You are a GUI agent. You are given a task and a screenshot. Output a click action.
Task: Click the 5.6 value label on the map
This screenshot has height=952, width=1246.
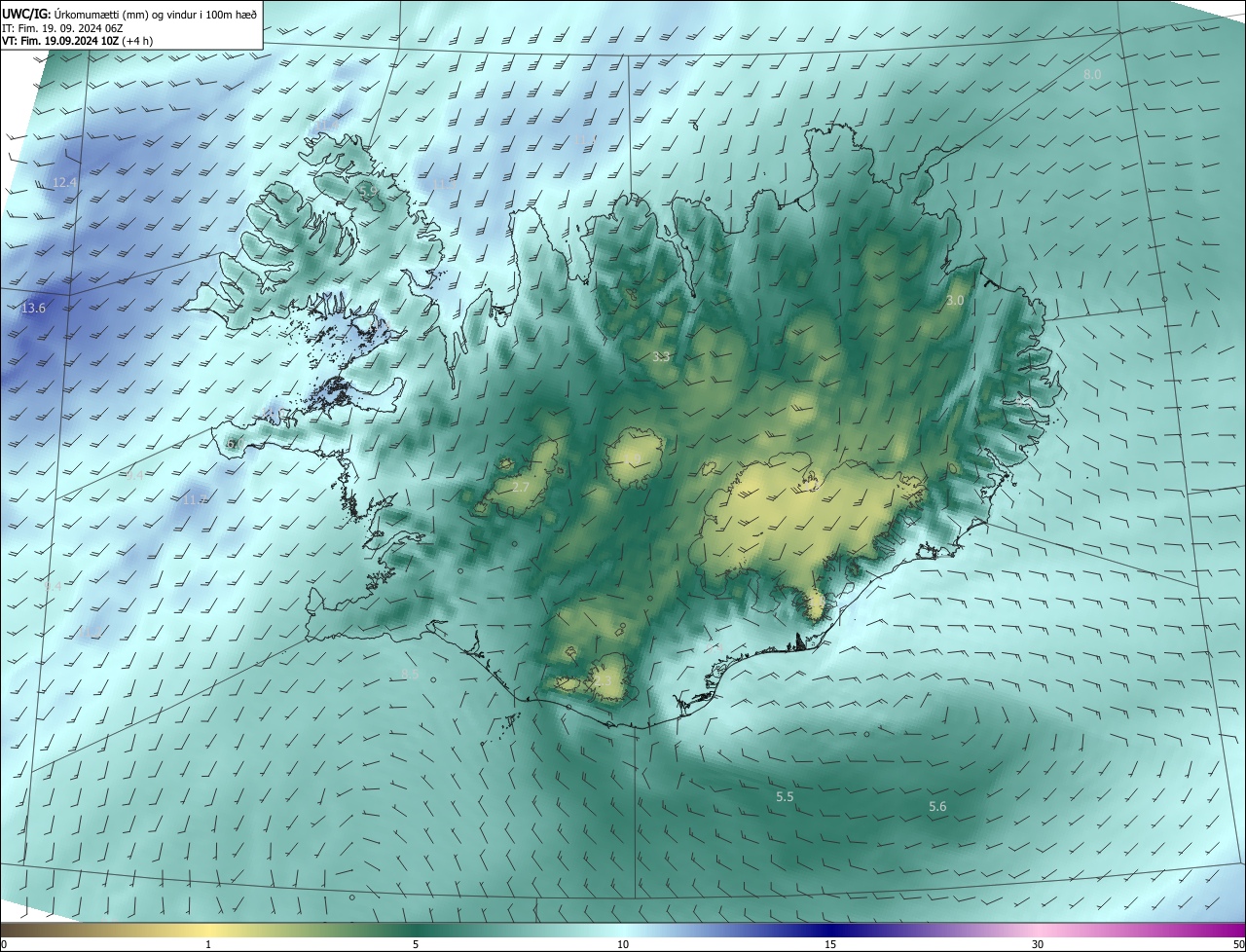937,807
